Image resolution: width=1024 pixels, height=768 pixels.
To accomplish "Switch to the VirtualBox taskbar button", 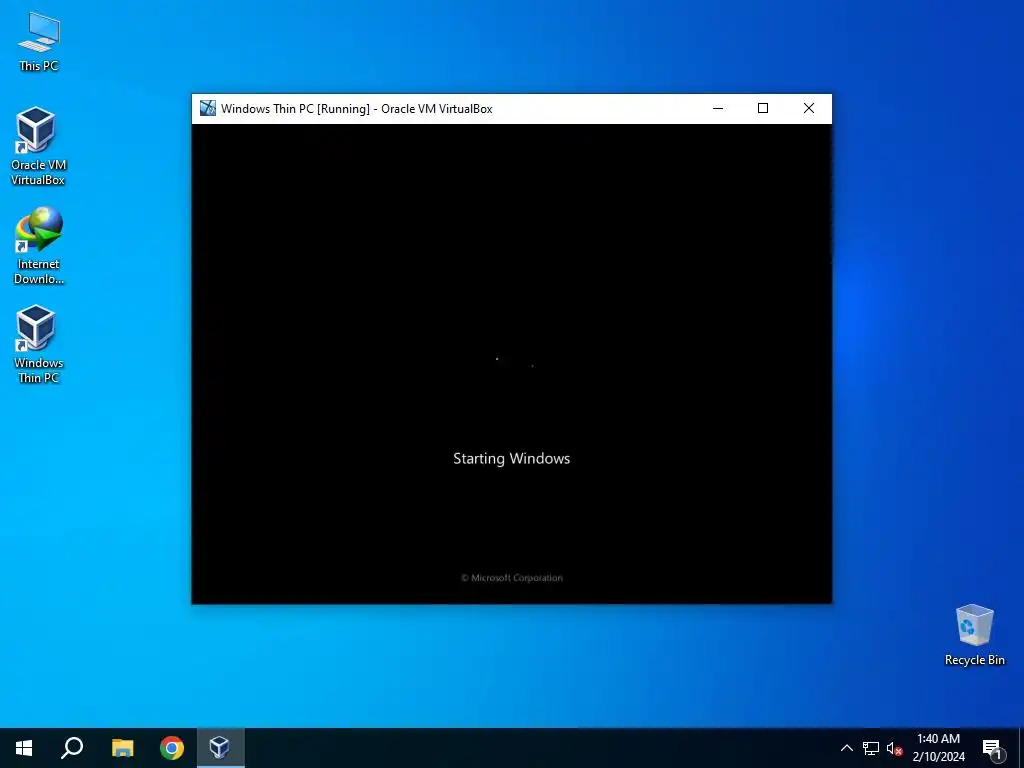I will point(220,748).
